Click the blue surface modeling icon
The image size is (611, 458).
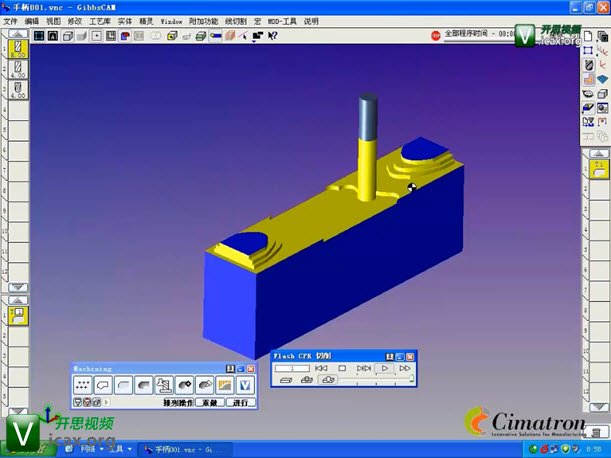[x=603, y=80]
